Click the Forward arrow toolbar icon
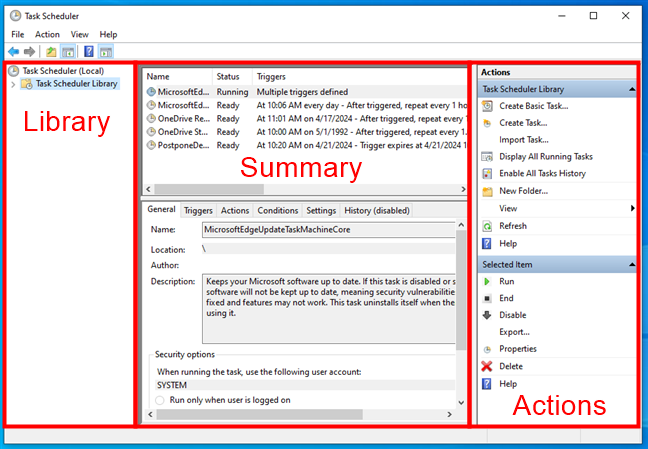This screenshot has width=648, height=449. 29,52
